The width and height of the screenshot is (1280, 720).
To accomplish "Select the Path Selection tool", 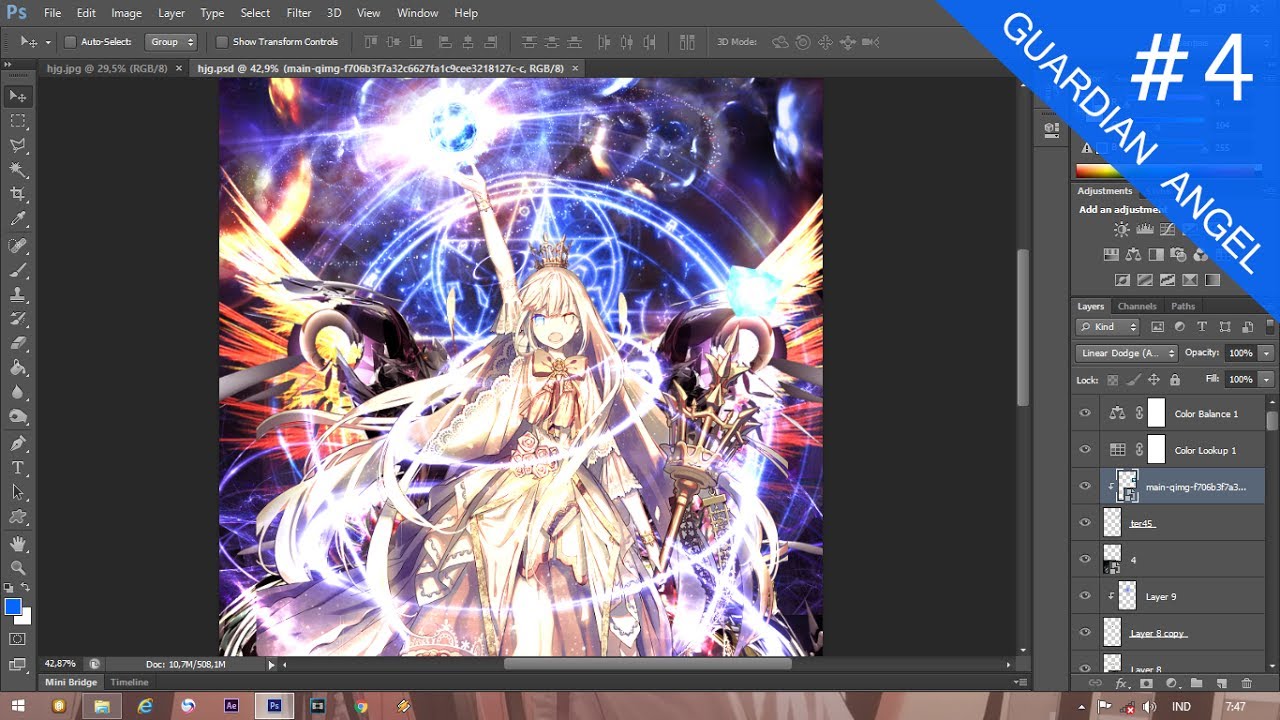I will (18, 493).
